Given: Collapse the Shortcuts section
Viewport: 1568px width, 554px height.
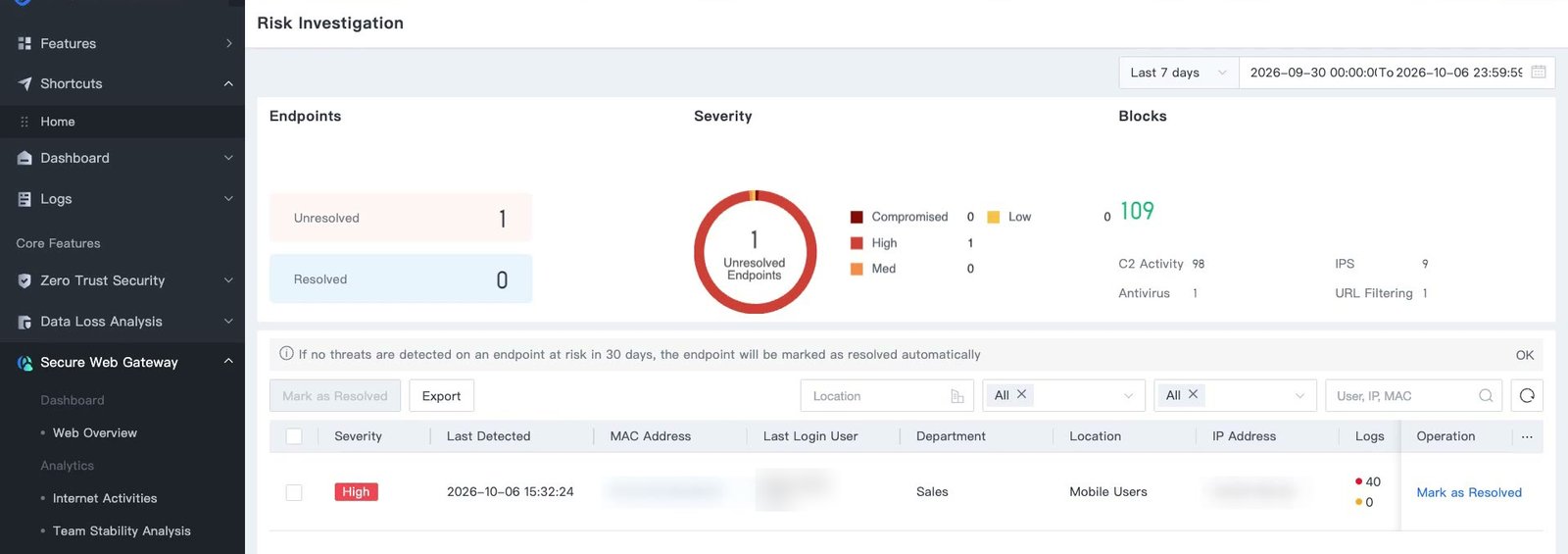Looking at the screenshot, I should pos(228,83).
